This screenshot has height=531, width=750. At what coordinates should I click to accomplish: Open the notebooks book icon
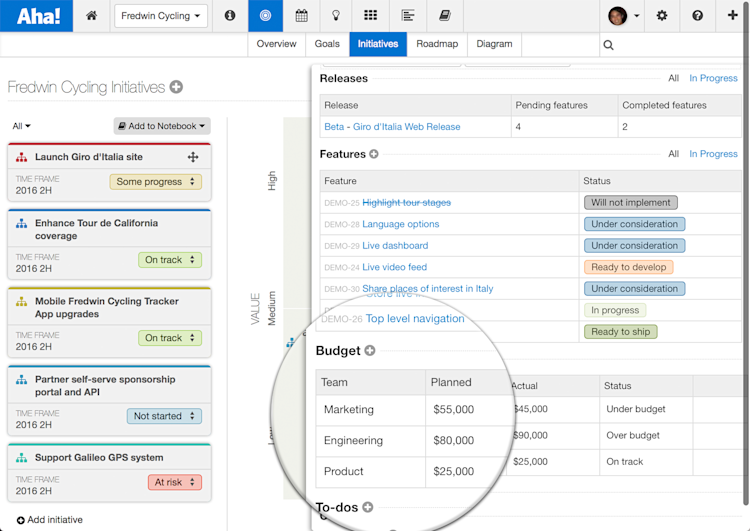445,16
